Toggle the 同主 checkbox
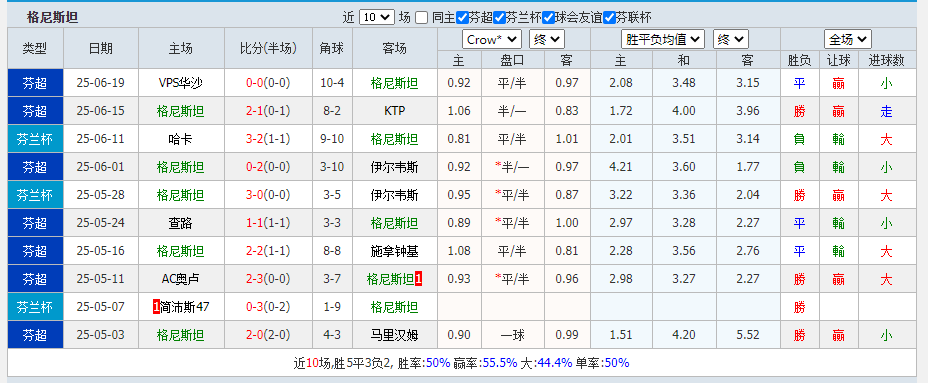The height and width of the screenshot is (383, 928). click(421, 18)
